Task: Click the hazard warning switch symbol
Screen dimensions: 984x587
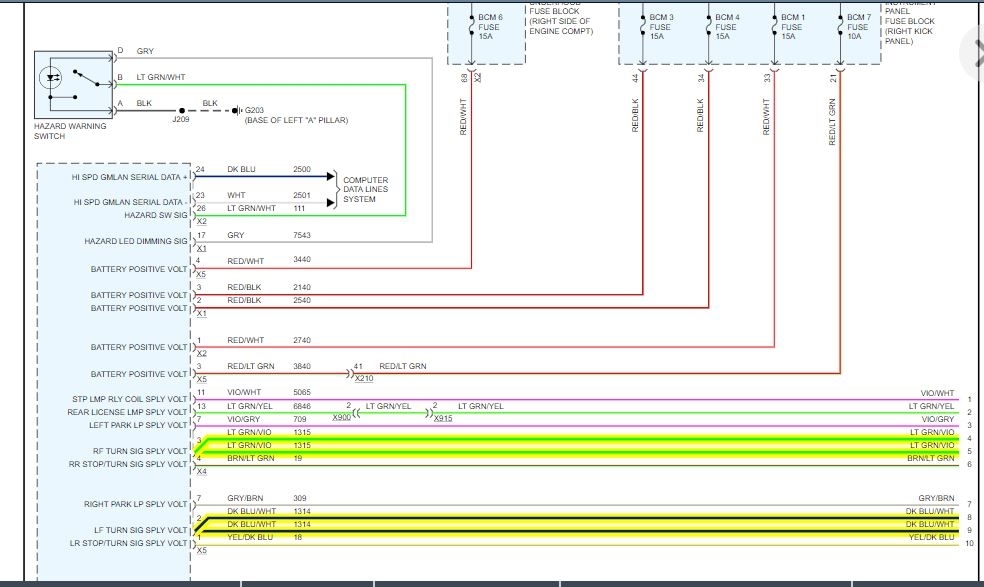Action: 73,85
